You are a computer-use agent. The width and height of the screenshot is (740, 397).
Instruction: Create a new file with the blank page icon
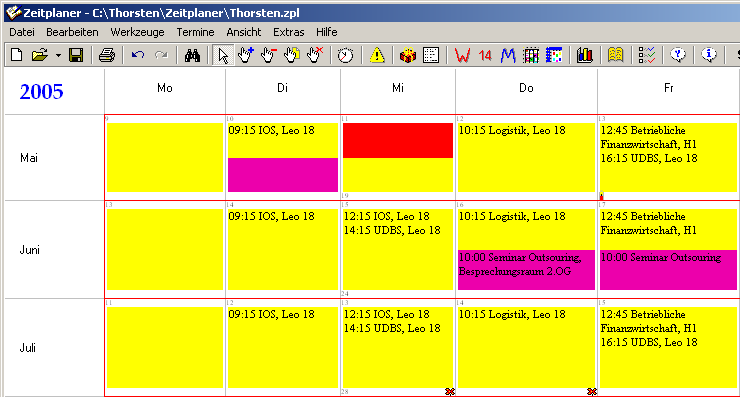[17, 55]
